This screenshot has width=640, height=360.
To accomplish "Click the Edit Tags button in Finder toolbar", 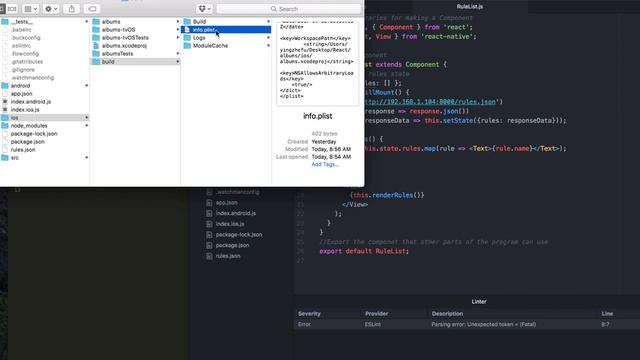I will tap(92, 9).
